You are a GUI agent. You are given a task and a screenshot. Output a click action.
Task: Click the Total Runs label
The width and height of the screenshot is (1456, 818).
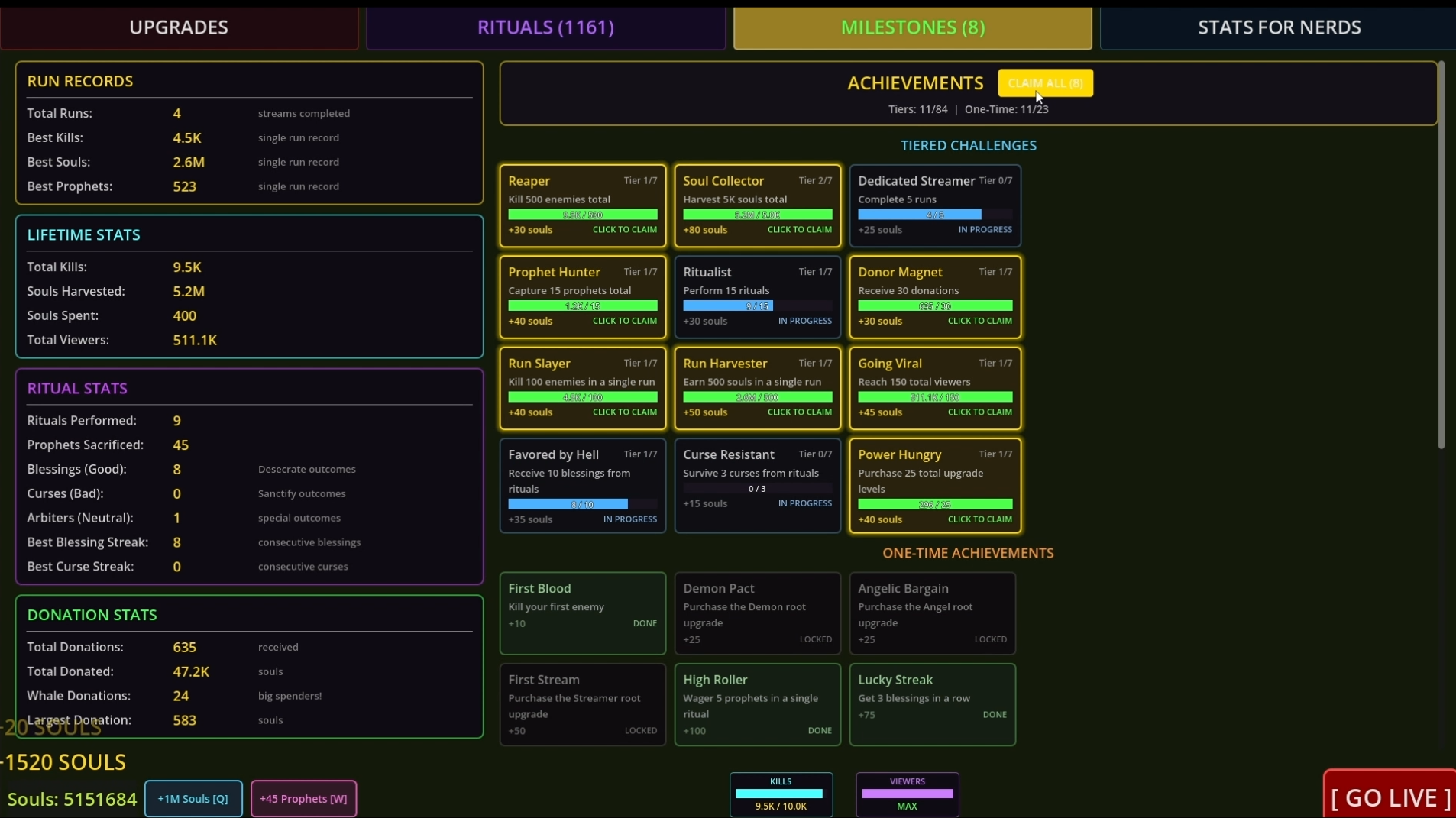[60, 113]
